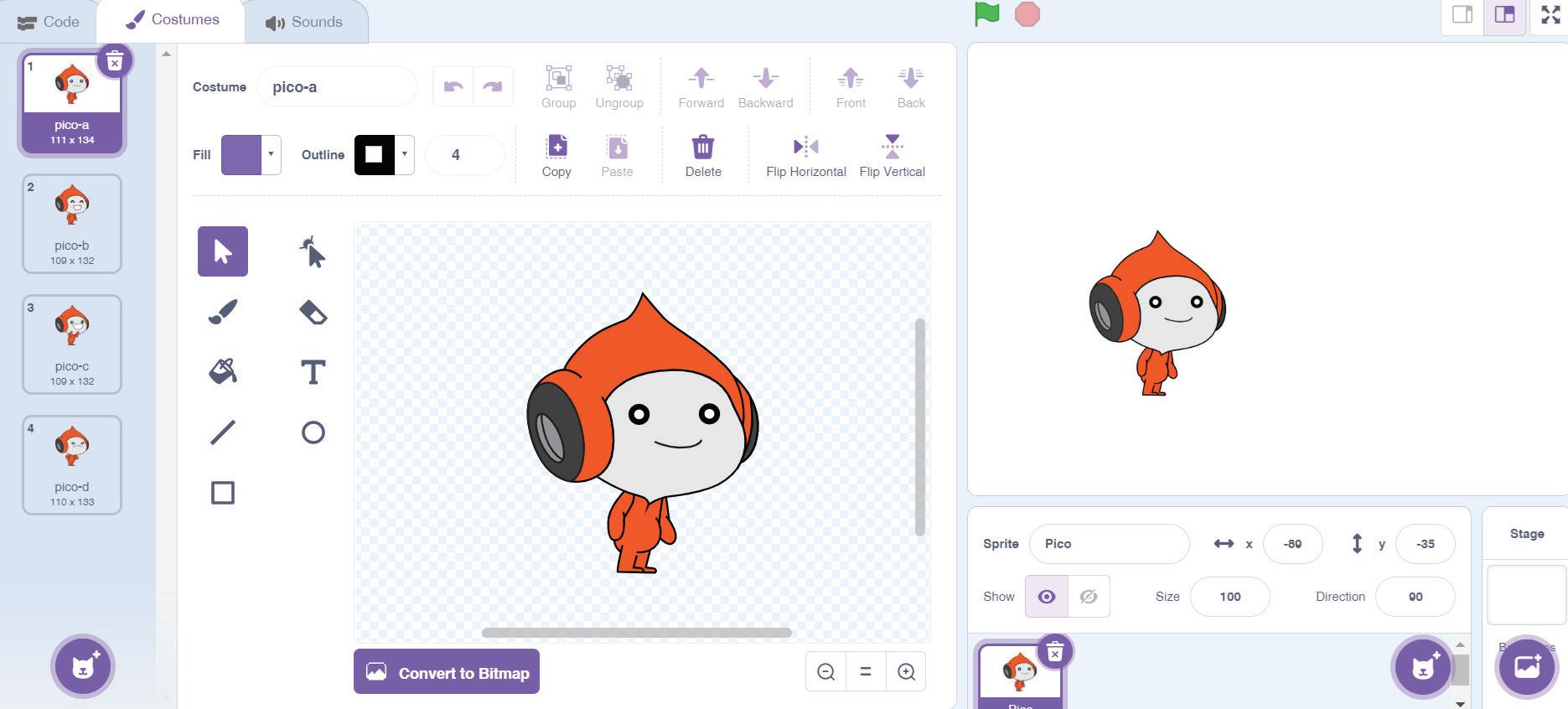Open the Choose a Backdrop button

1526,667
